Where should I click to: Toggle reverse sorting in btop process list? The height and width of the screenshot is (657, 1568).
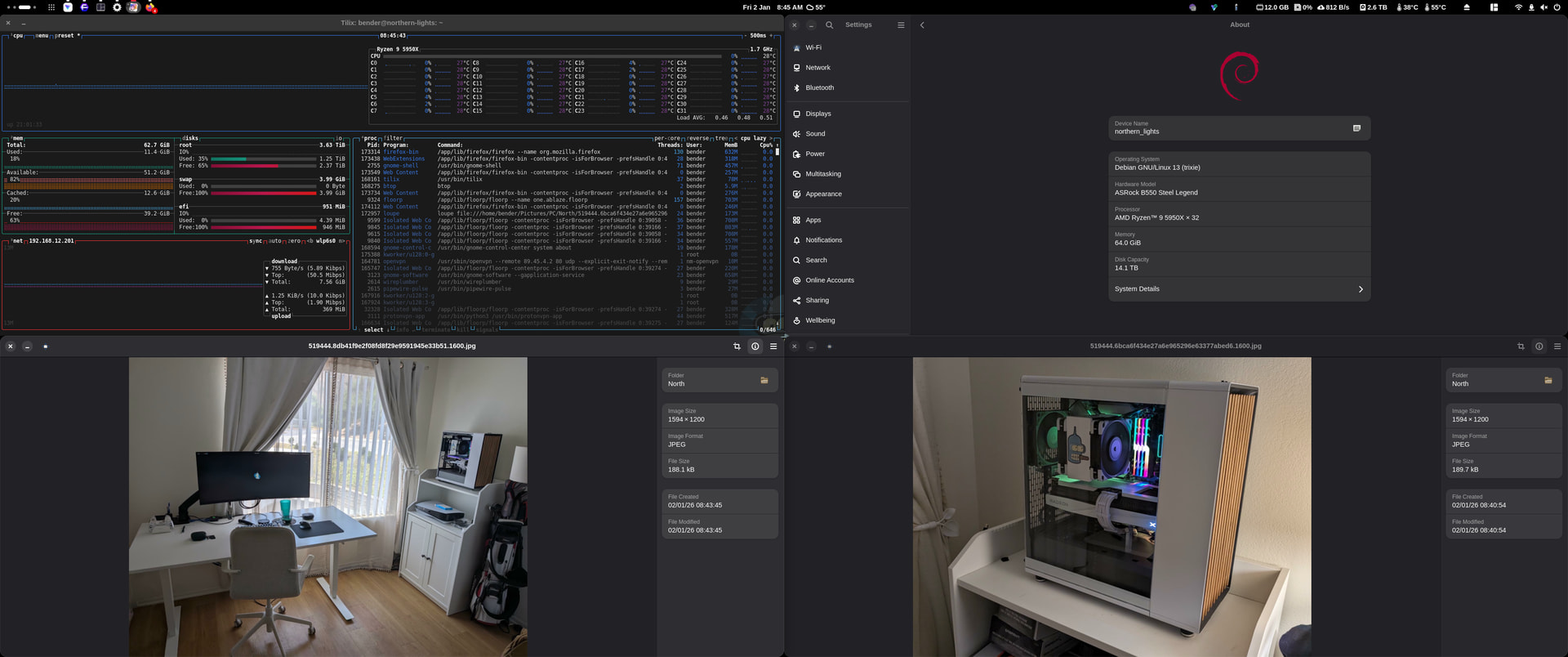[698, 138]
